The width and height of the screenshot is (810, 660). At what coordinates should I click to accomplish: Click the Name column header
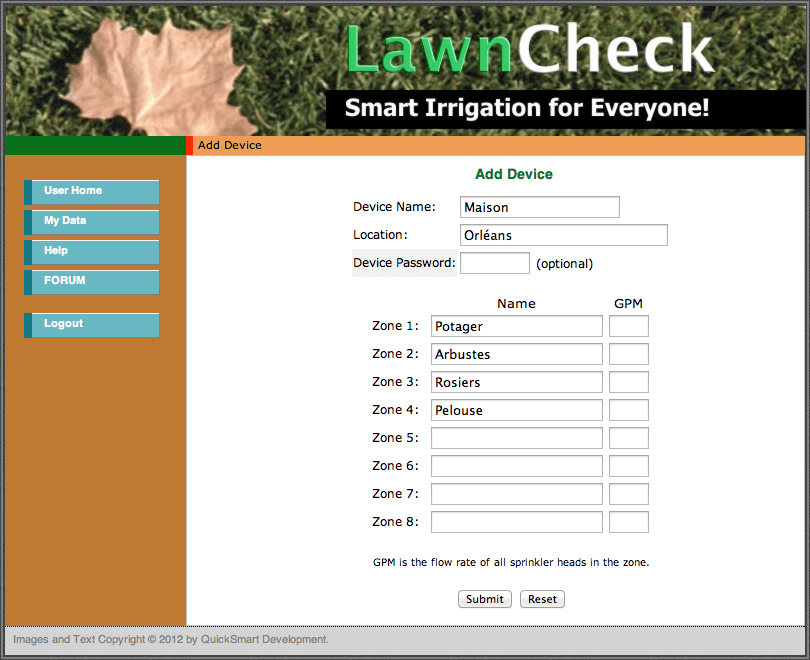tap(517, 304)
